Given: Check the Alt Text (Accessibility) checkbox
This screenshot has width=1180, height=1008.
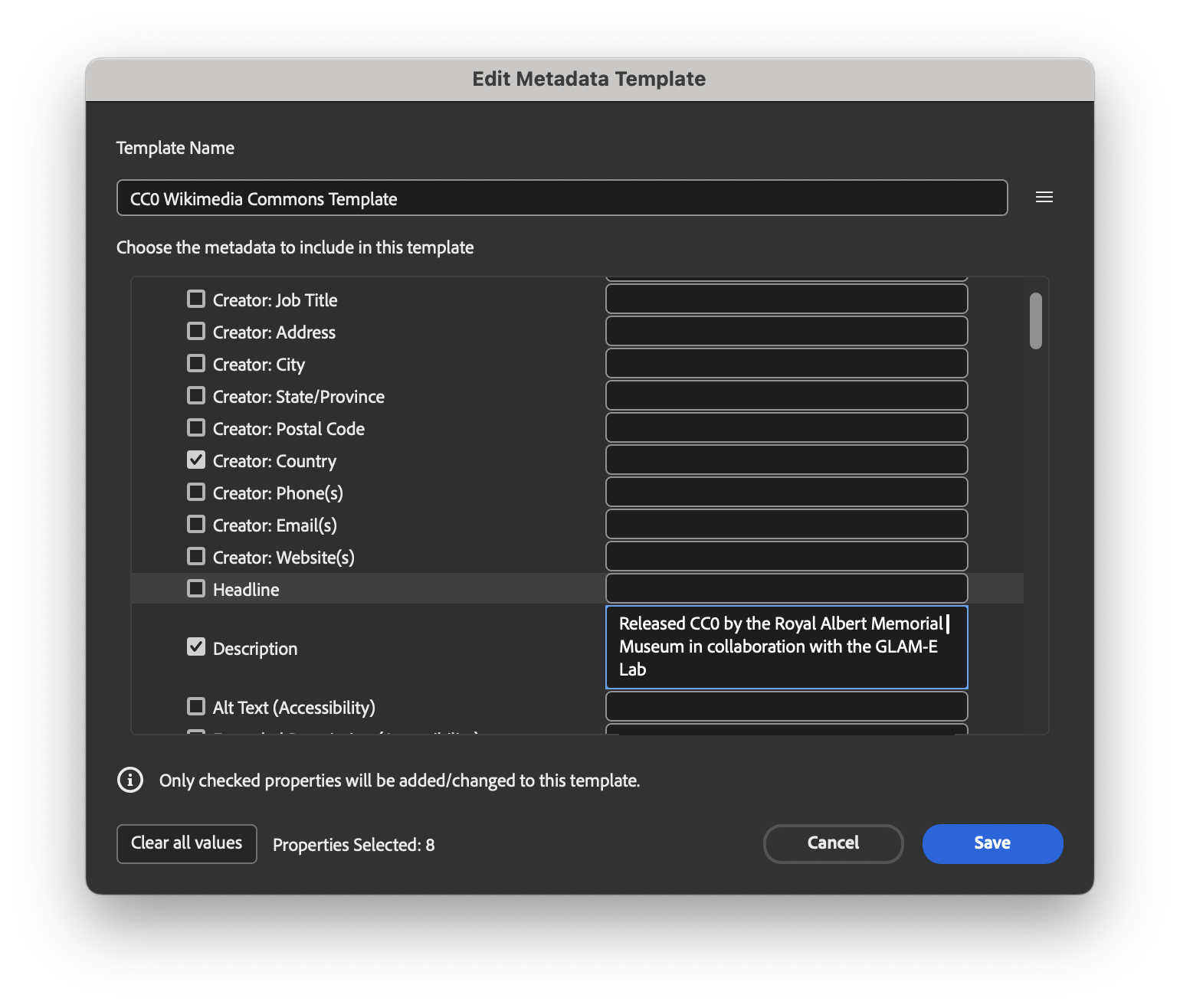Looking at the screenshot, I should pyautogui.click(x=196, y=706).
